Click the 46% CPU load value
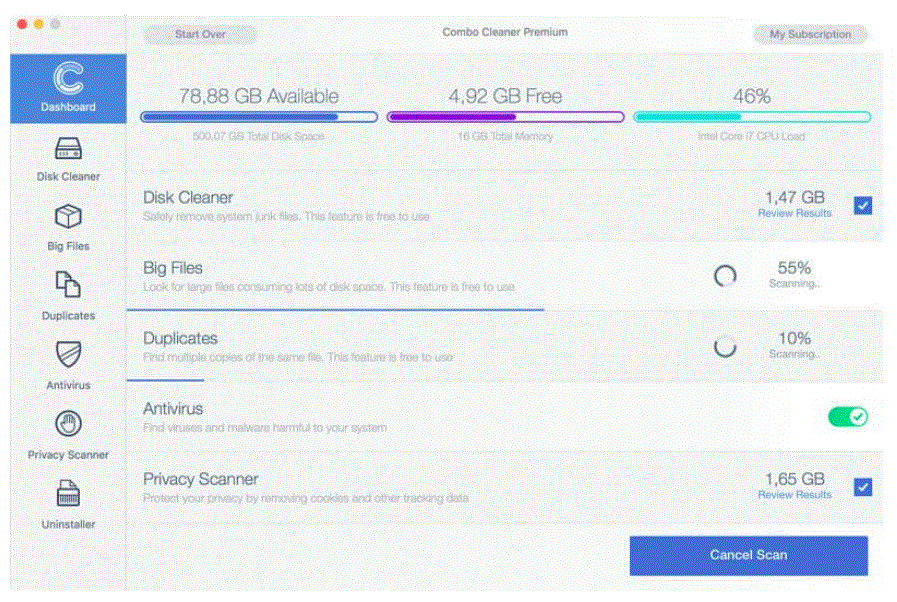The width and height of the screenshot is (897, 602). click(752, 96)
